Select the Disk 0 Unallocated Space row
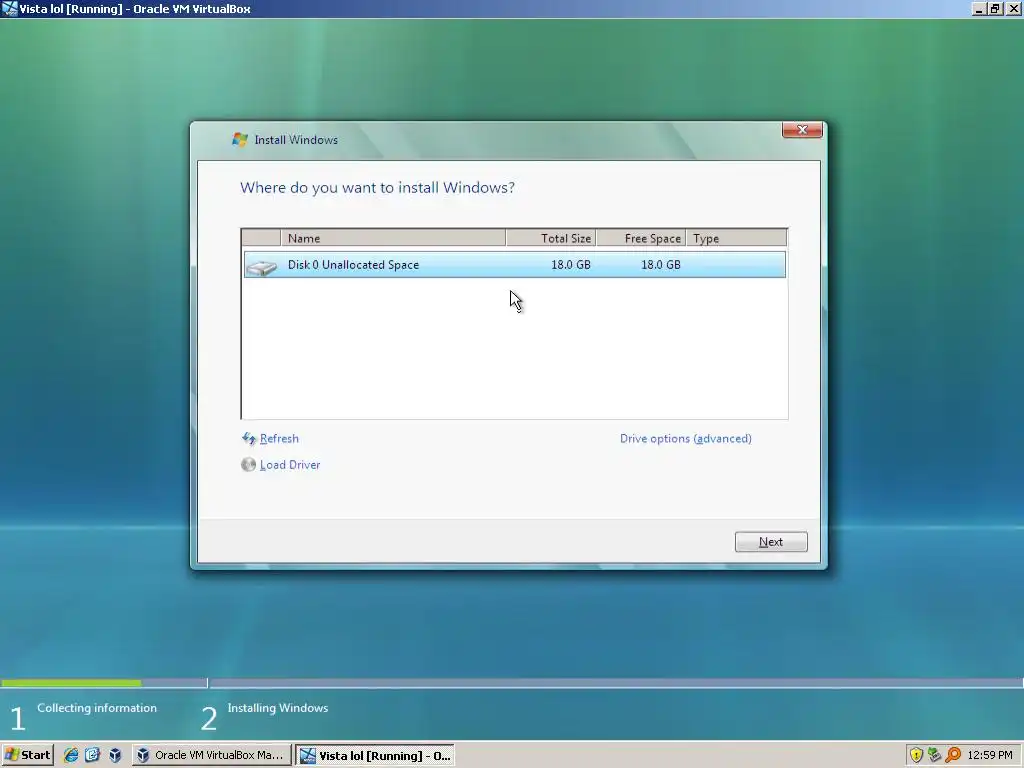Image resolution: width=1024 pixels, height=768 pixels. [x=515, y=264]
